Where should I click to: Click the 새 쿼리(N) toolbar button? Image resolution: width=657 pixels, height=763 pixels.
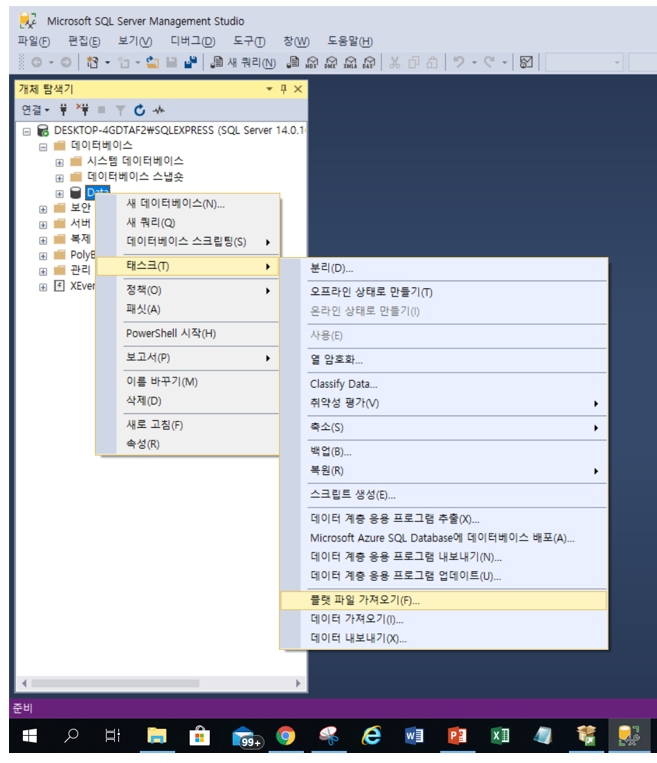tap(243, 62)
